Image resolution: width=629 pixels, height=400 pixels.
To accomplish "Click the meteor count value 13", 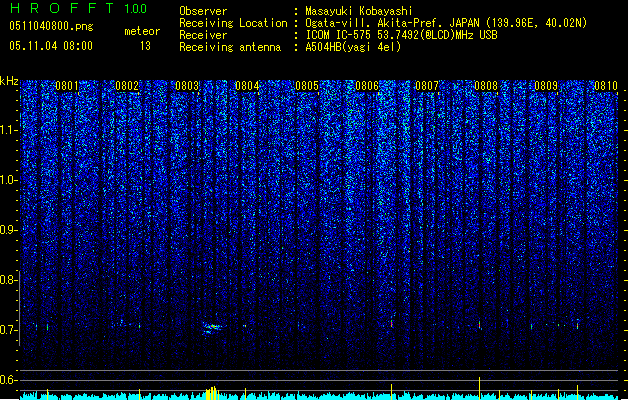I will coord(145,46).
